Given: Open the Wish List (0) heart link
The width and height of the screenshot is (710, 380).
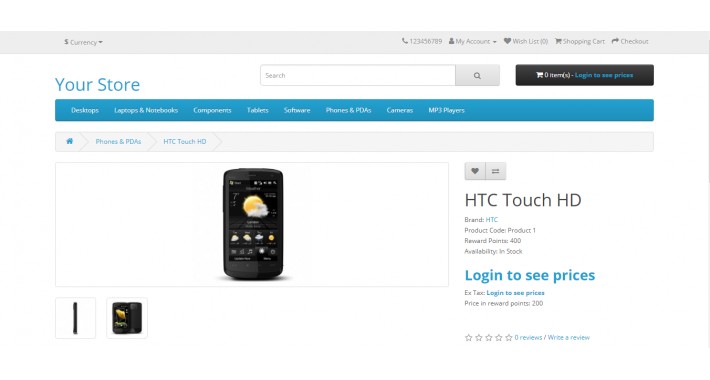Looking at the screenshot, I should tap(526, 41).
